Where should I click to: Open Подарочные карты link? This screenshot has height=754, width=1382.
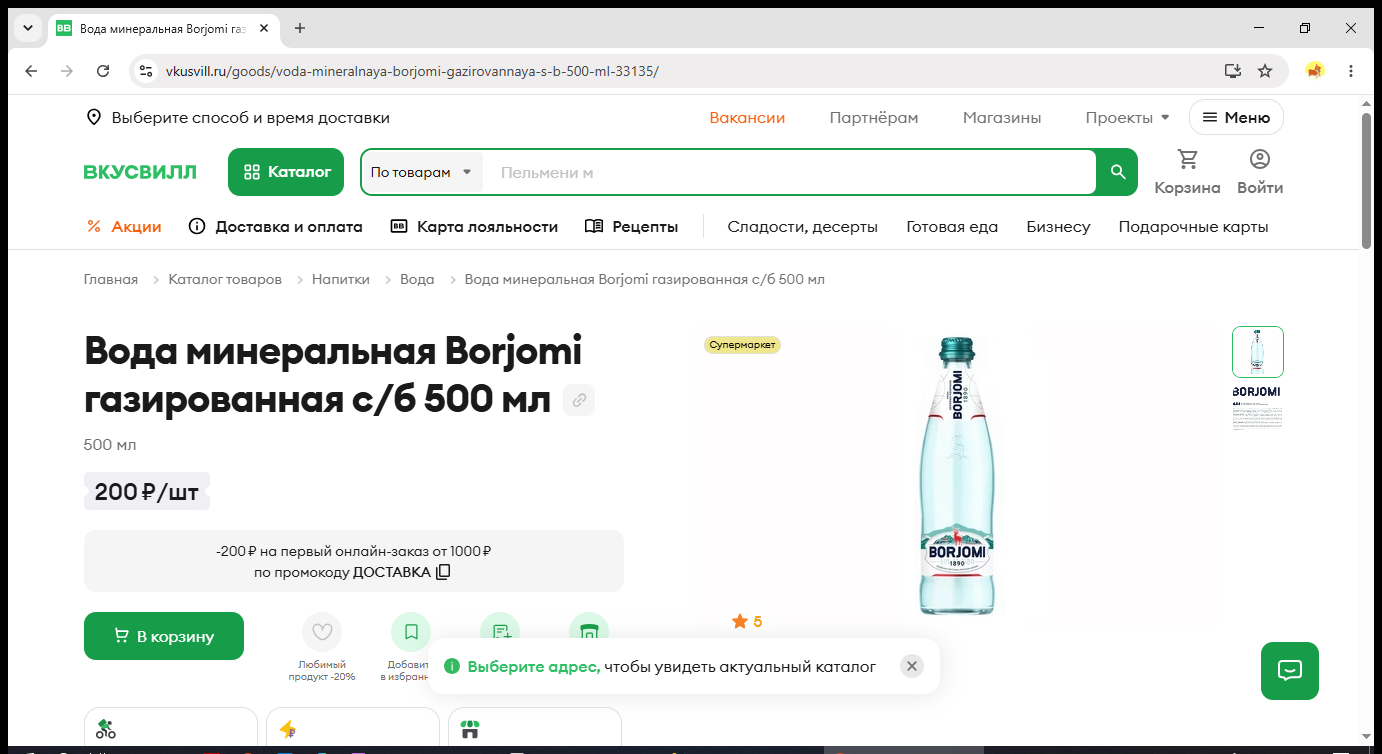coord(1194,227)
